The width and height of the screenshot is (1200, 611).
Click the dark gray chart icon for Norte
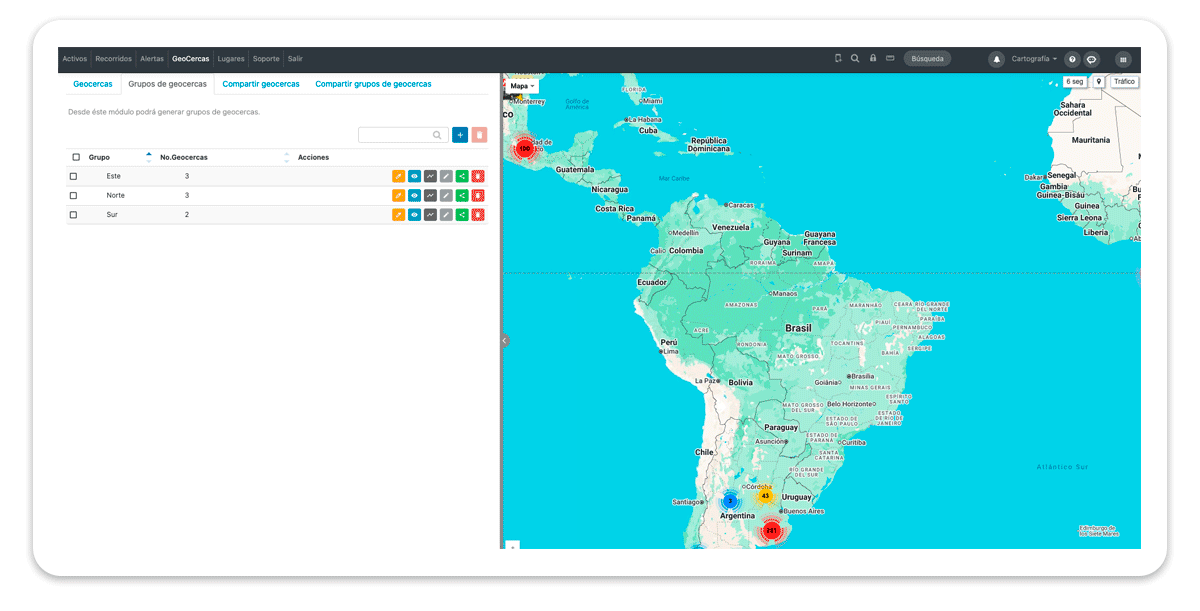coord(430,195)
